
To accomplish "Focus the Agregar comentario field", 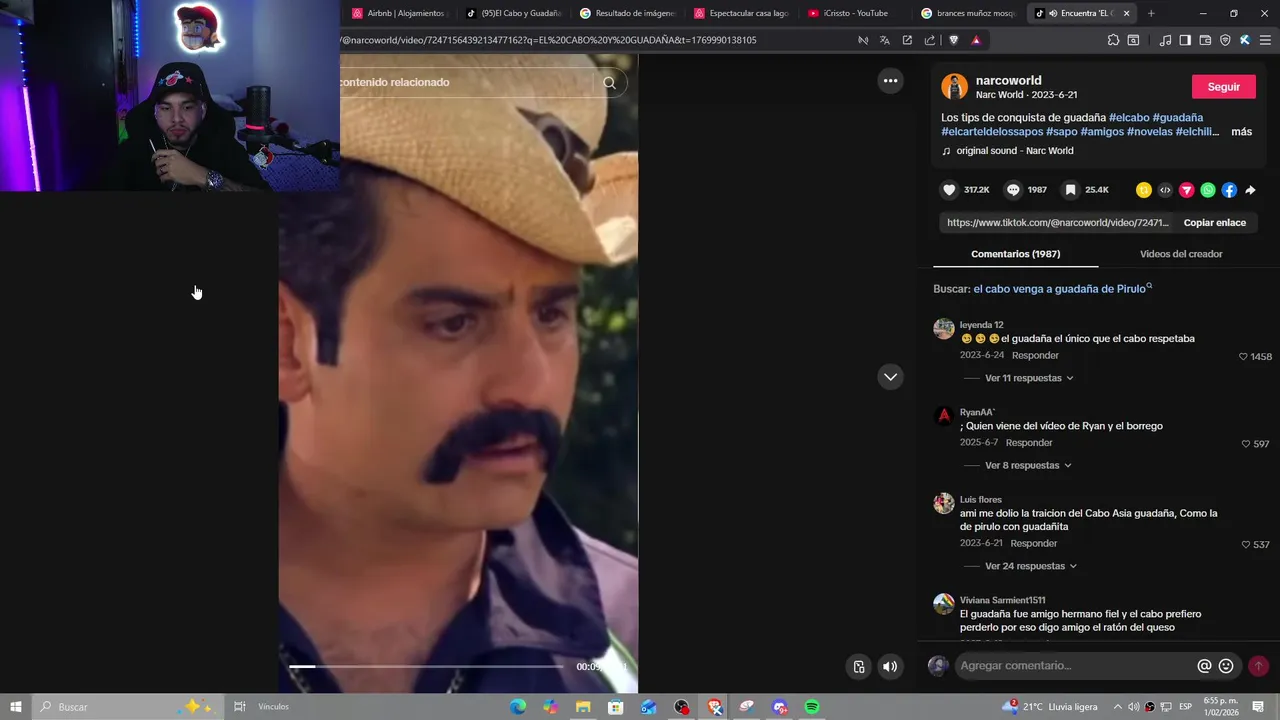I will [1073, 666].
